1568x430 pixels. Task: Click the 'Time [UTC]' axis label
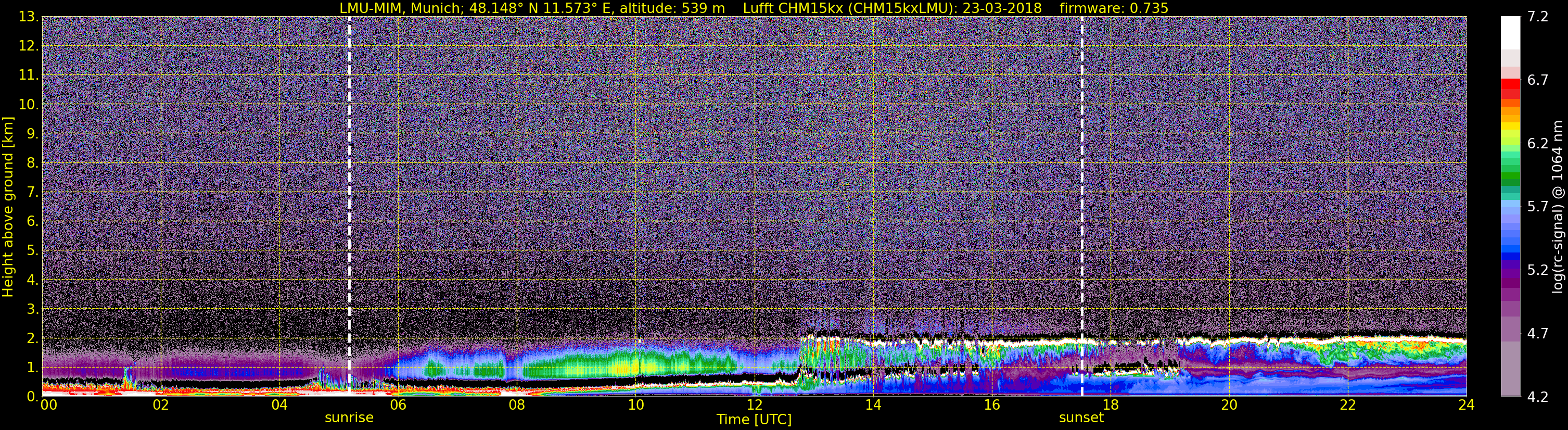(x=754, y=420)
